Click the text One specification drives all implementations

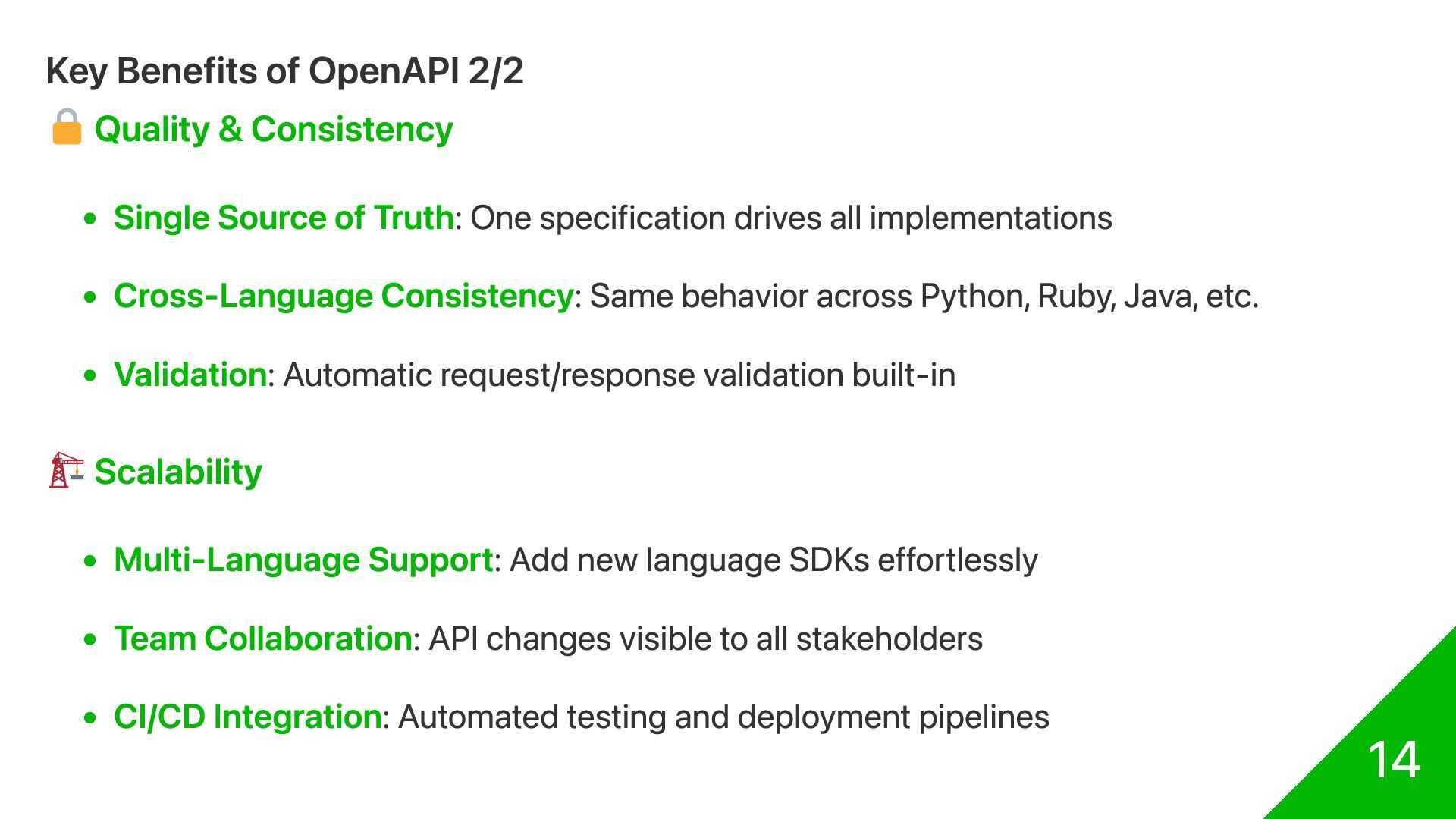(x=791, y=218)
